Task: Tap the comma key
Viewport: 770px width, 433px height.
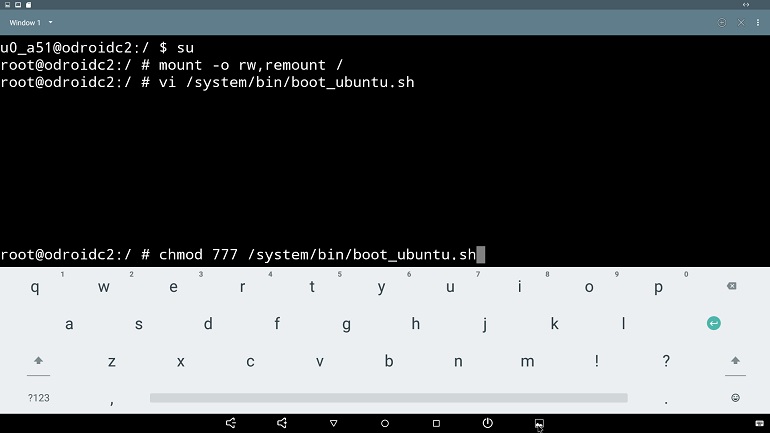Action: (112, 402)
